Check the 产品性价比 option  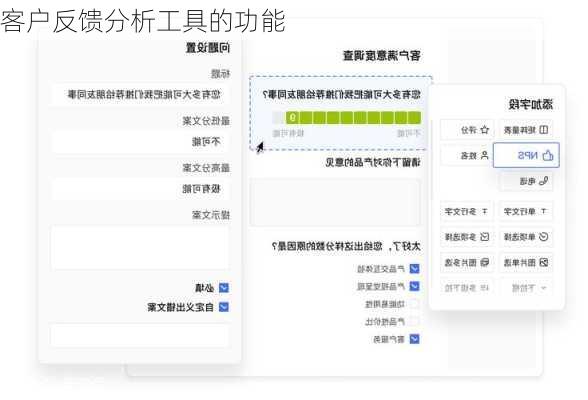coord(414,322)
